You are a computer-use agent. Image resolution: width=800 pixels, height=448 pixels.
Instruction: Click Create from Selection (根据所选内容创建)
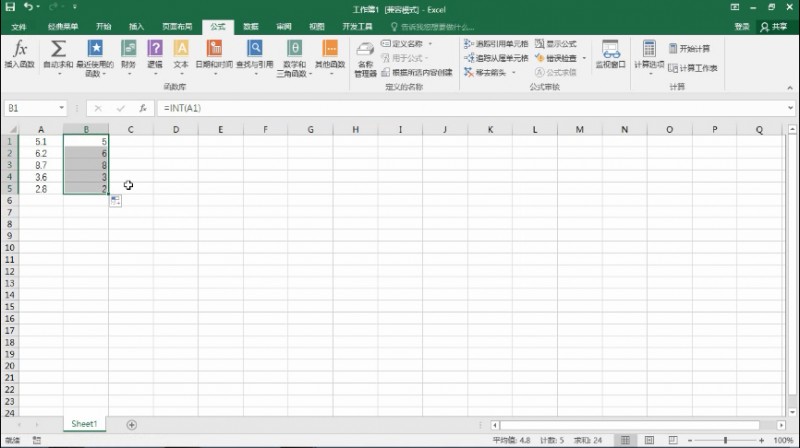tap(417, 72)
